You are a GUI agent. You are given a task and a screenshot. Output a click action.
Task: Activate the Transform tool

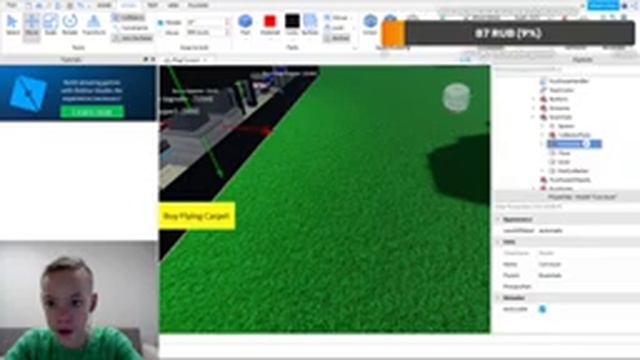click(x=94, y=24)
